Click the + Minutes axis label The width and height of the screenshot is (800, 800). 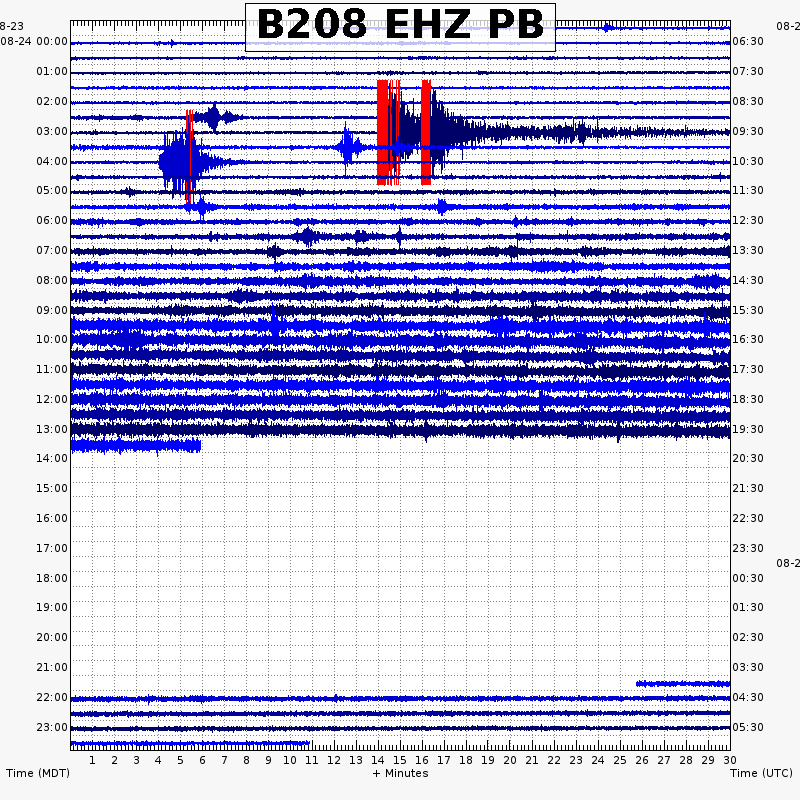click(401, 773)
